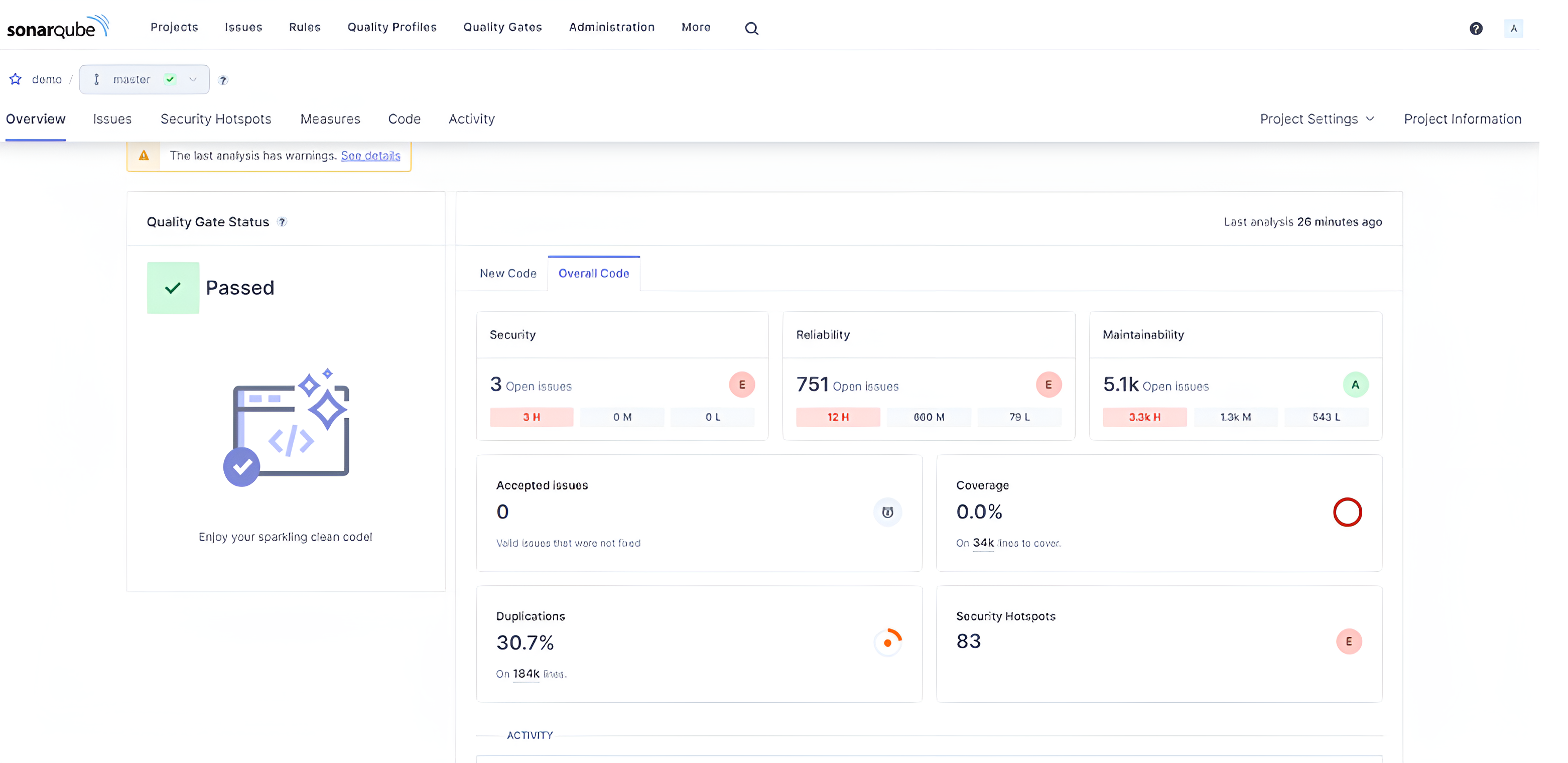Image resolution: width=1568 pixels, height=763 pixels.
Task: Click the Reliability rating E icon
Action: point(1047,384)
